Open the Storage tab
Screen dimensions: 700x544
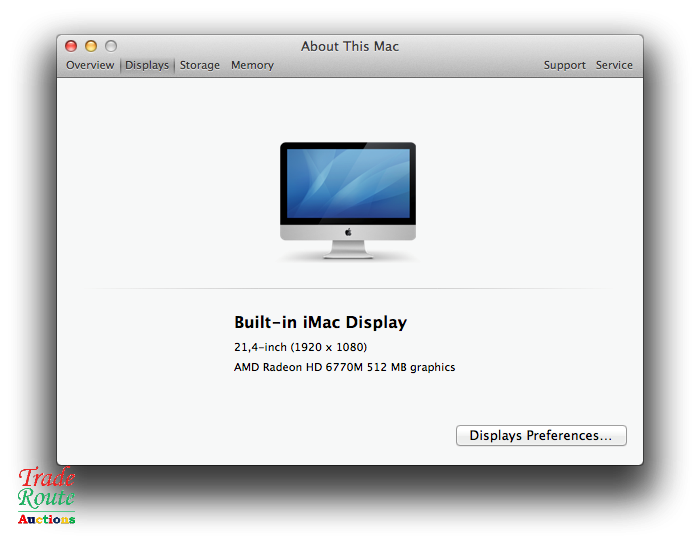(200, 65)
